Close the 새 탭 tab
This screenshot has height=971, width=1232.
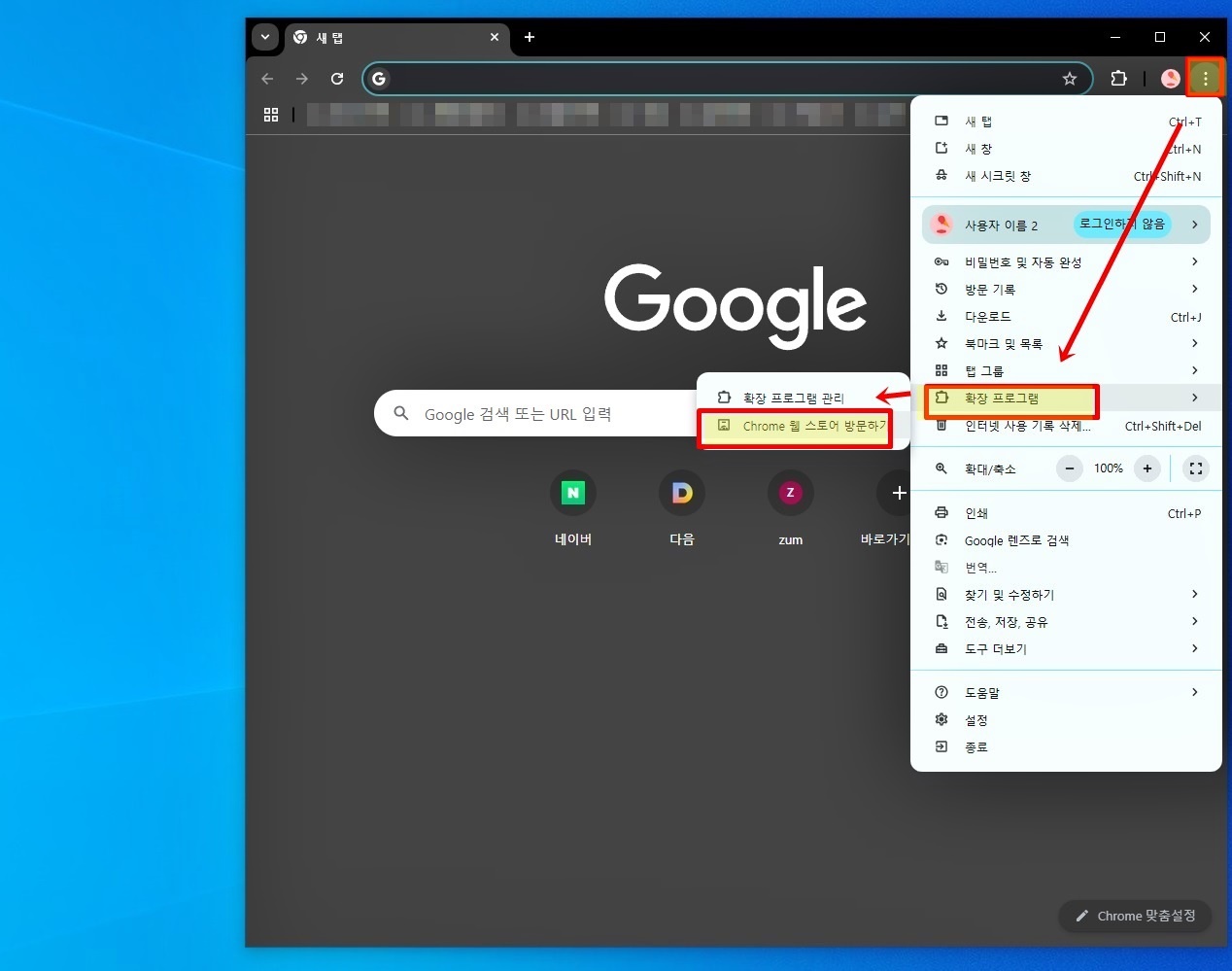(495, 37)
